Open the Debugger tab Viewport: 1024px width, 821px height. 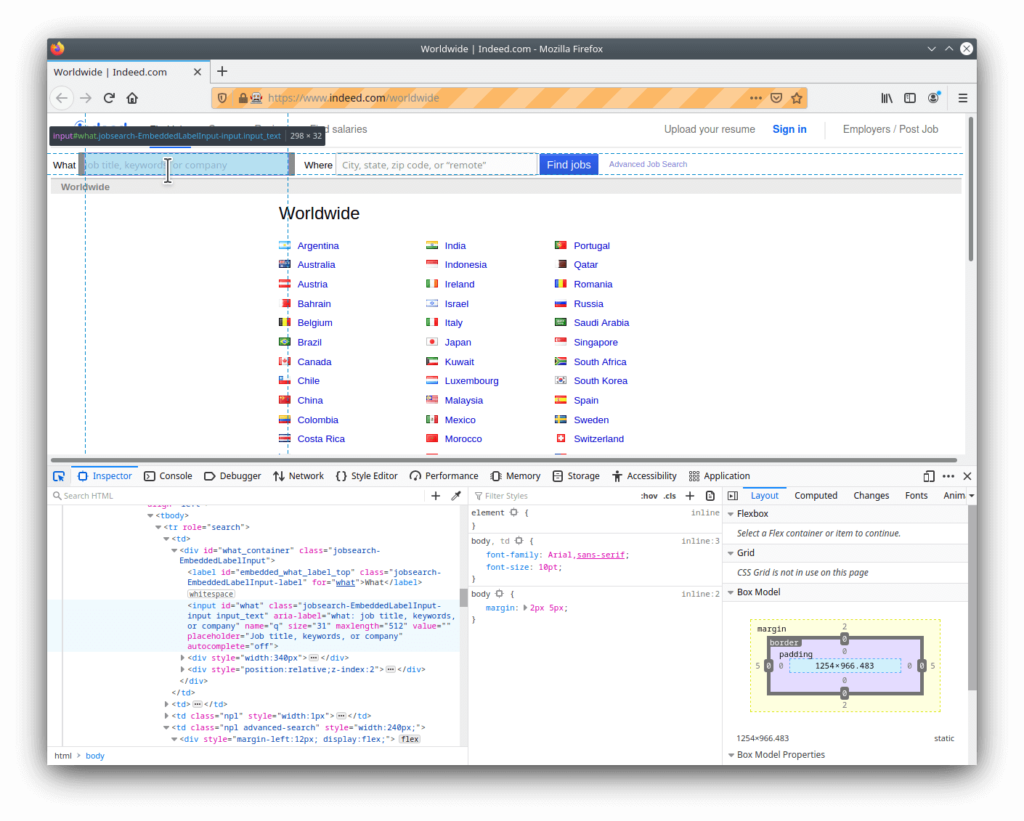tap(232, 476)
